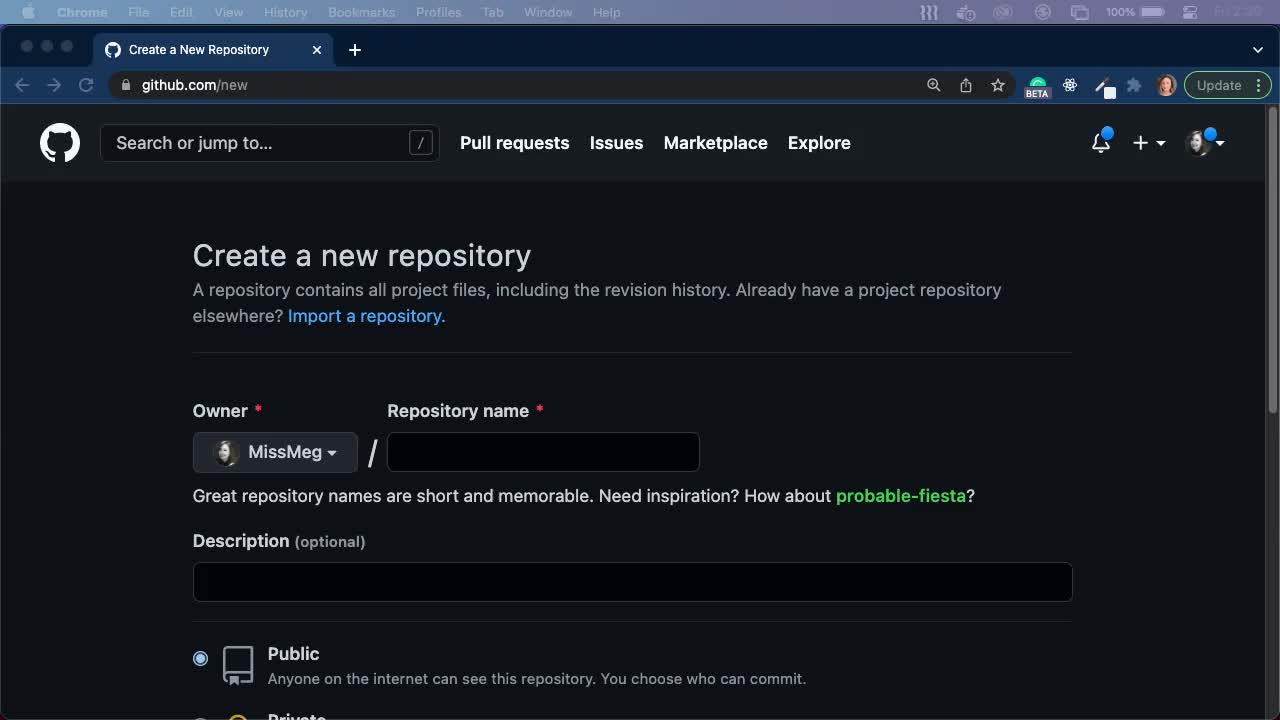Open the Extensions puzzle icon
This screenshot has width=1280, height=720.
1134,85
